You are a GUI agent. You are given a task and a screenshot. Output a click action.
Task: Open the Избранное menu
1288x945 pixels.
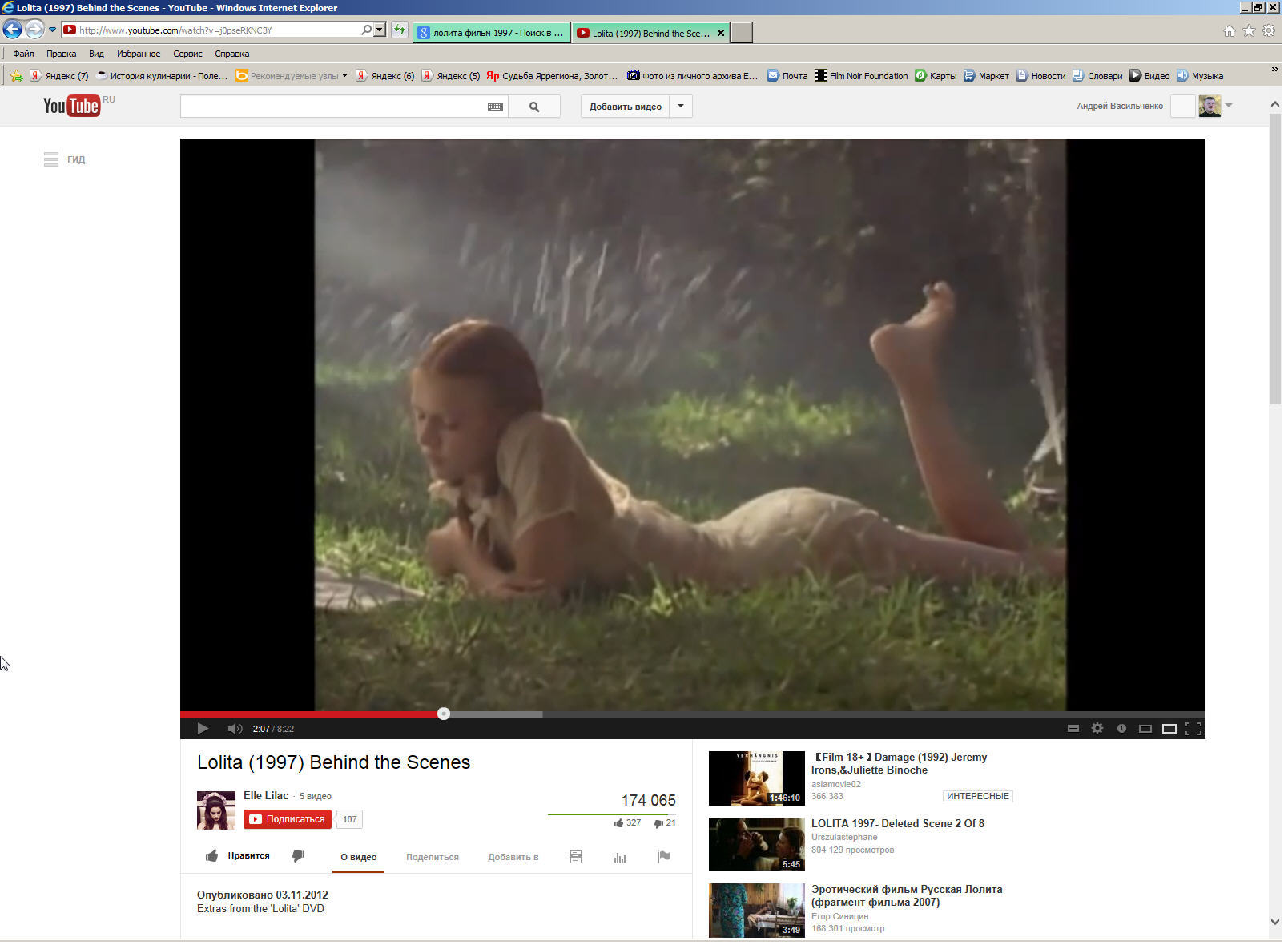click(139, 54)
